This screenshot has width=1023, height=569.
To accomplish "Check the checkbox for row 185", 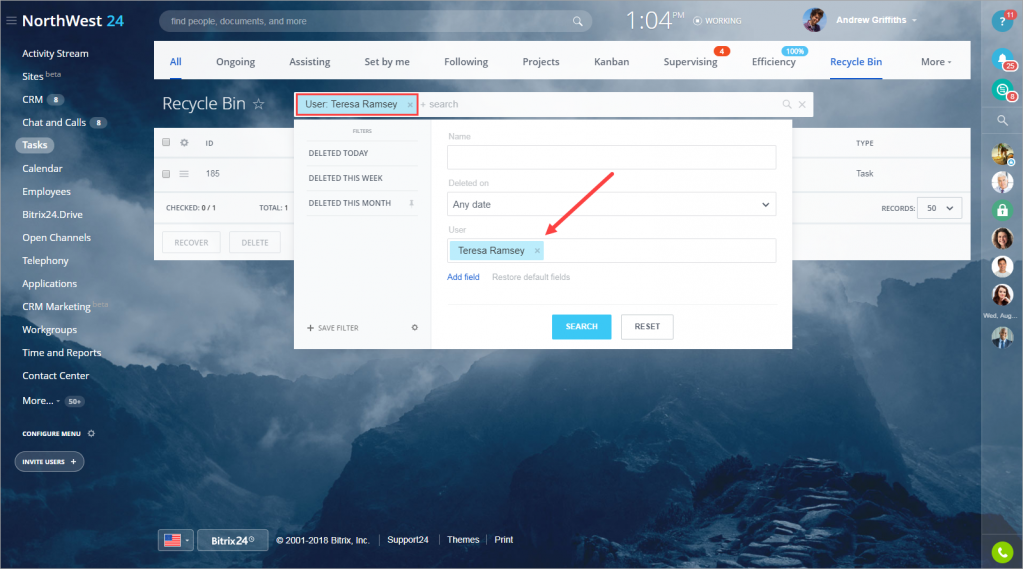I will click(166, 174).
